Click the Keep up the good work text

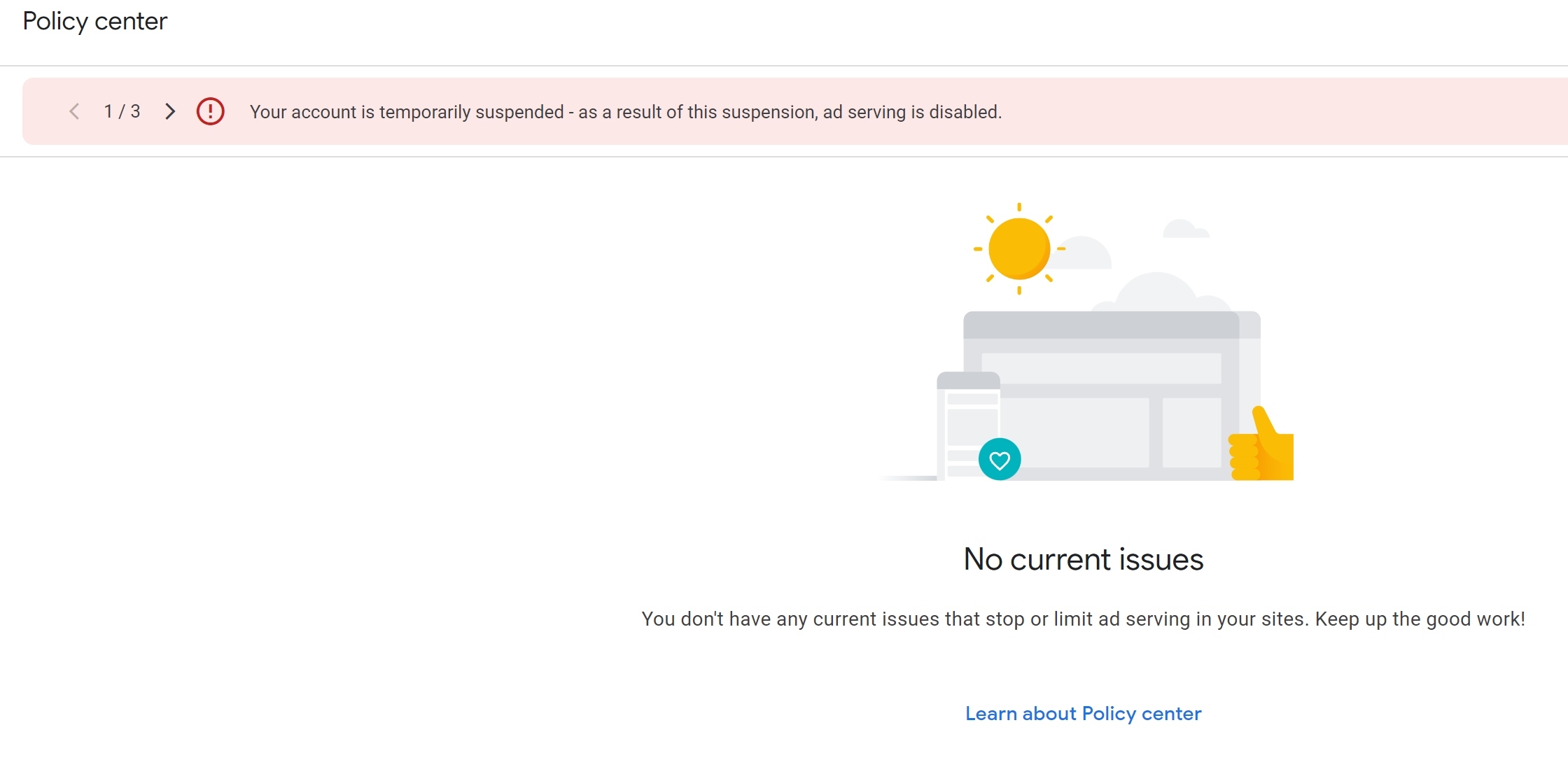click(x=1420, y=619)
